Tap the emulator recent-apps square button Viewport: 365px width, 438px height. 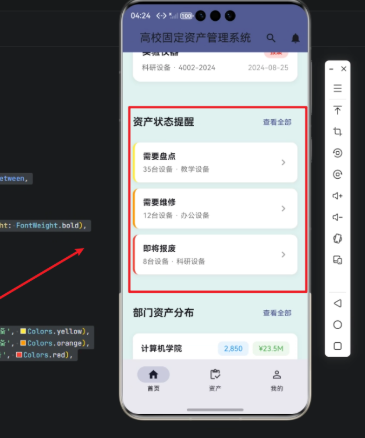pos(337,346)
